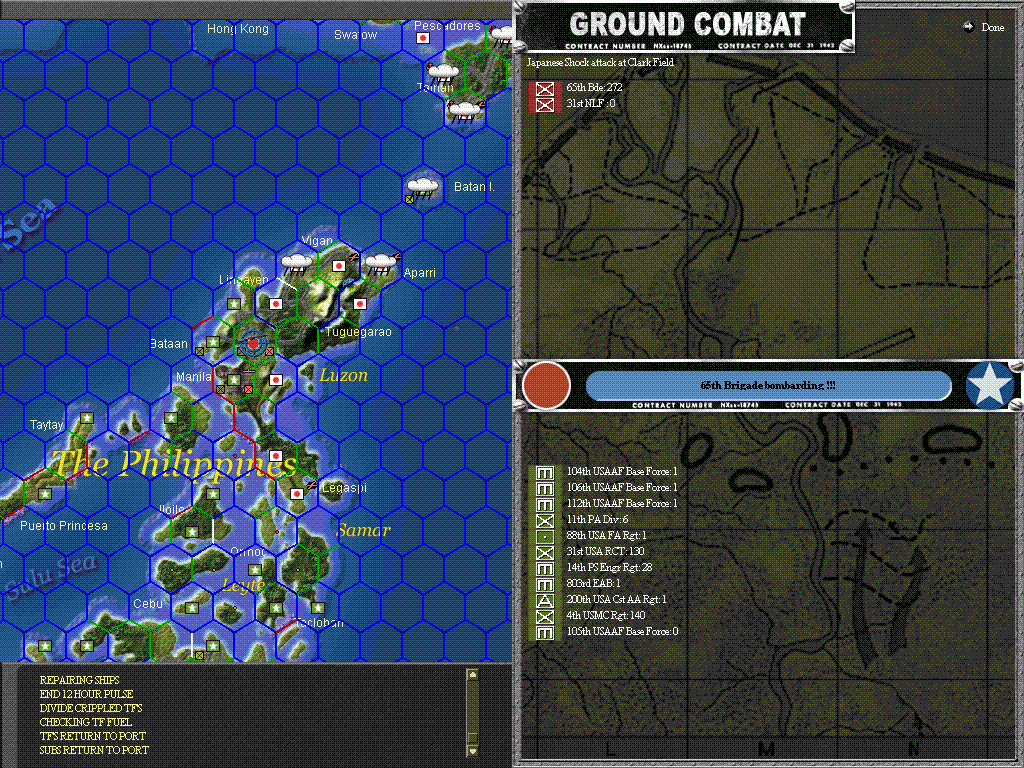Select the 31st USA RCT unit icon
The width and height of the screenshot is (1024, 768).
[x=545, y=552]
